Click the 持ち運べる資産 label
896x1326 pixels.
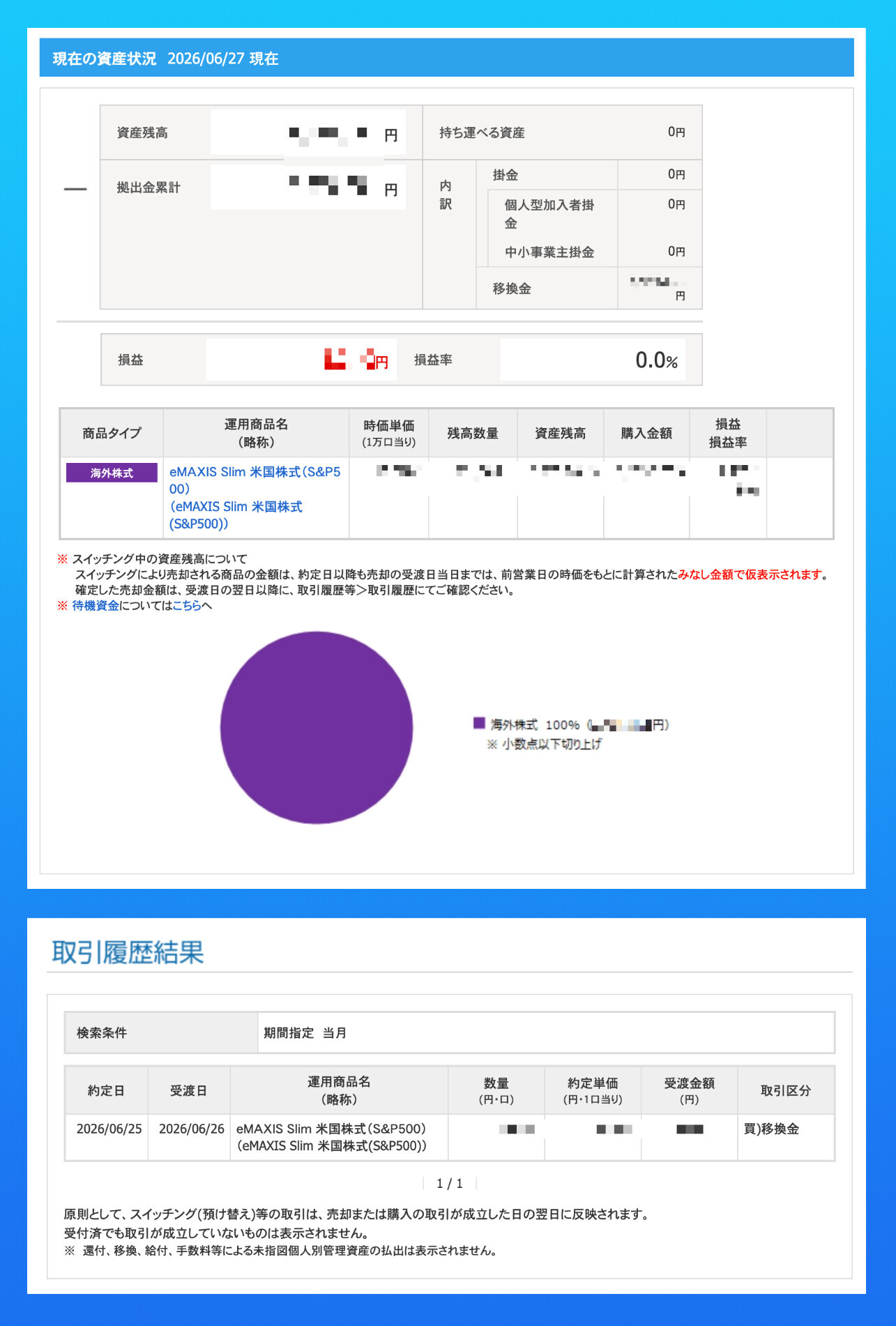(x=482, y=132)
